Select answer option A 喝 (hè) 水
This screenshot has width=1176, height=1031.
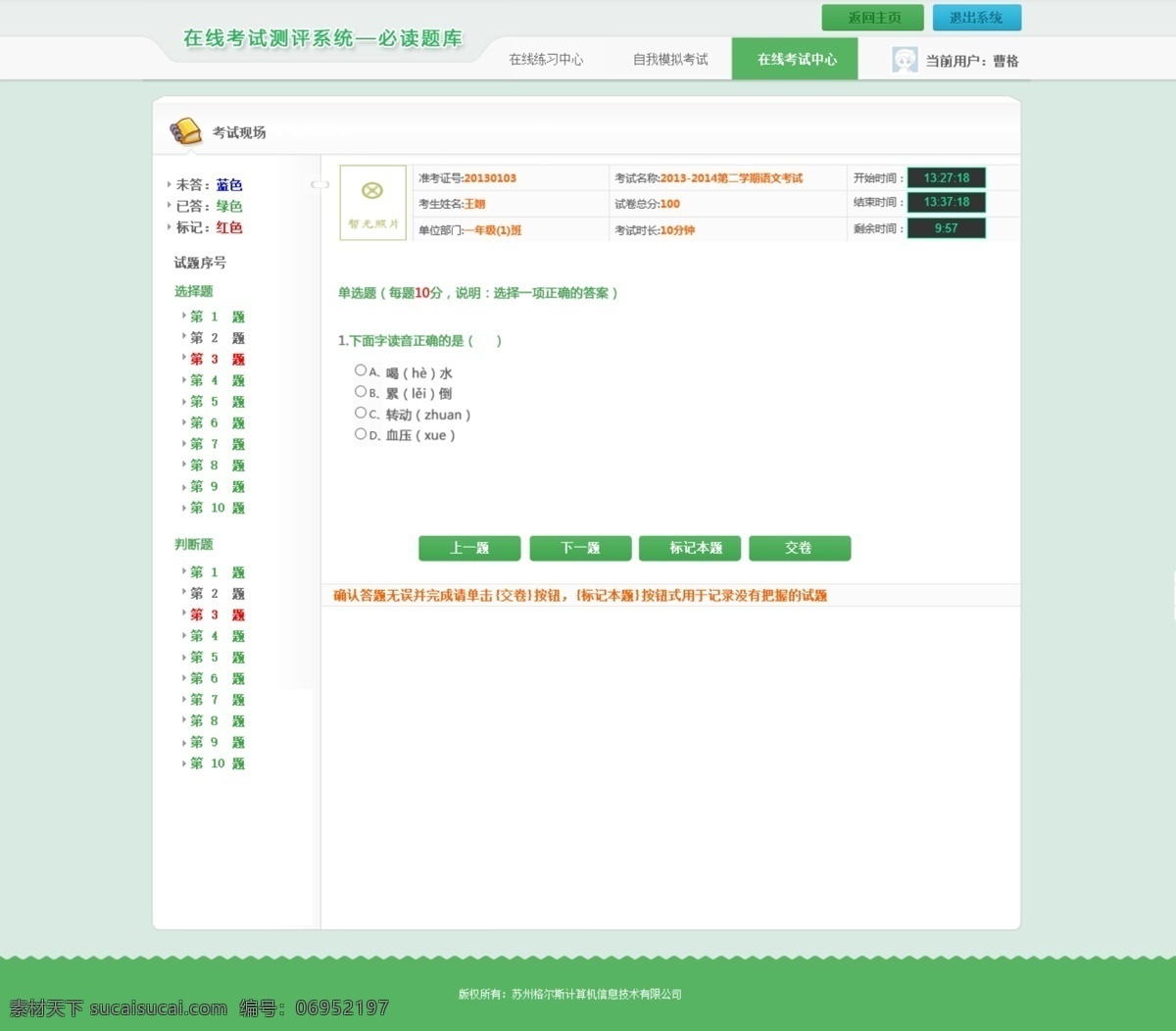pyautogui.click(x=361, y=370)
